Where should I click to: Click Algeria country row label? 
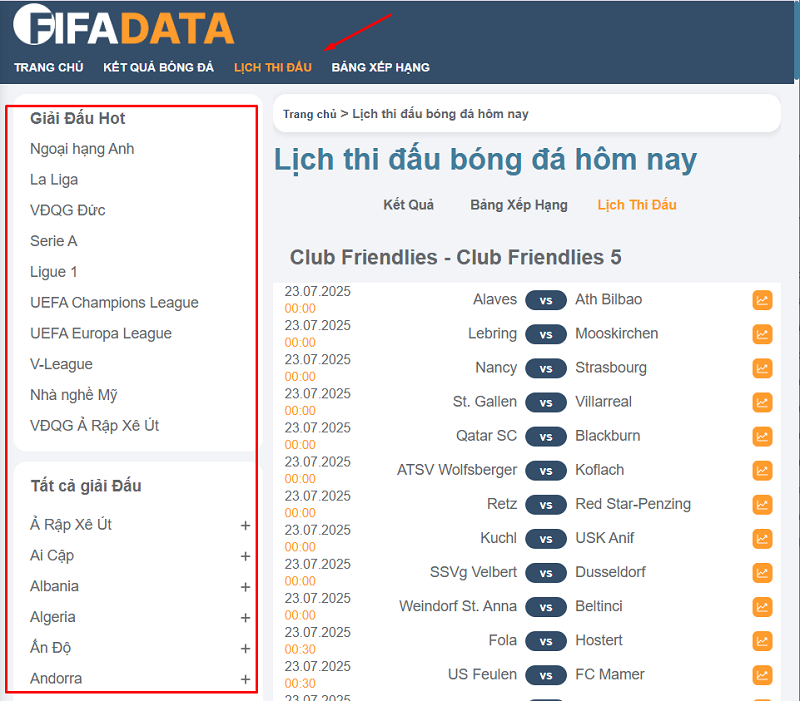point(53,617)
